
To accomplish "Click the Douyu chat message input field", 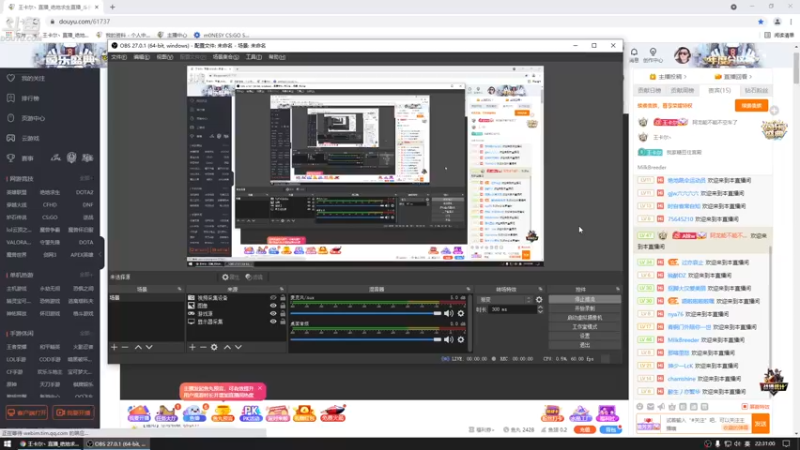I will (707, 423).
